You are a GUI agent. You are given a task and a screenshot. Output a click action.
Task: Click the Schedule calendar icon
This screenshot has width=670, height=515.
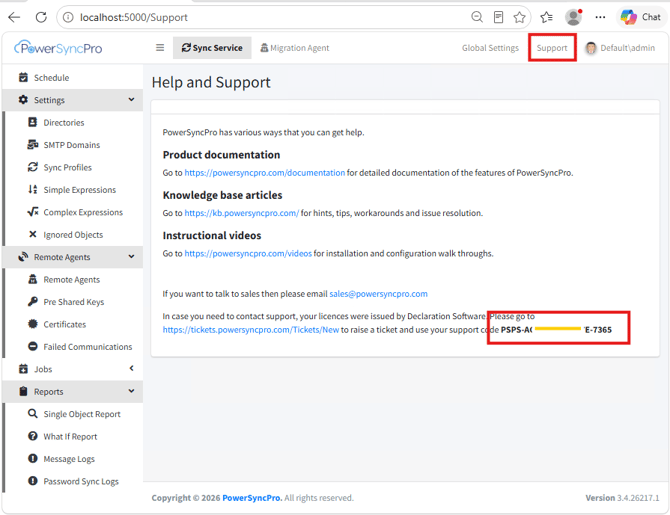pyautogui.click(x=23, y=77)
